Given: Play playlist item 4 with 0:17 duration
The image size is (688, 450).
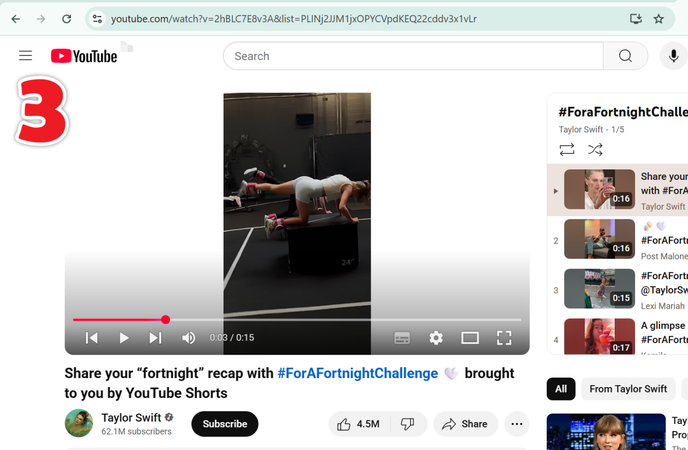Looking at the screenshot, I should [x=618, y=336].
